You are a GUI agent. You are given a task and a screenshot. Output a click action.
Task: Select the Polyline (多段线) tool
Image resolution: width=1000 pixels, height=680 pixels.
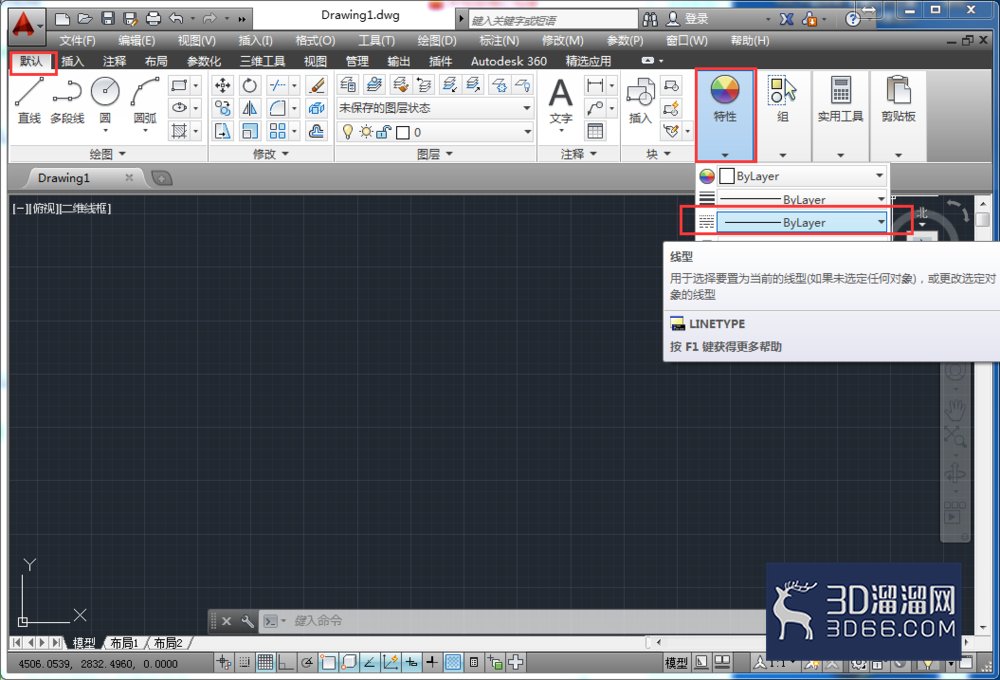pos(67,100)
